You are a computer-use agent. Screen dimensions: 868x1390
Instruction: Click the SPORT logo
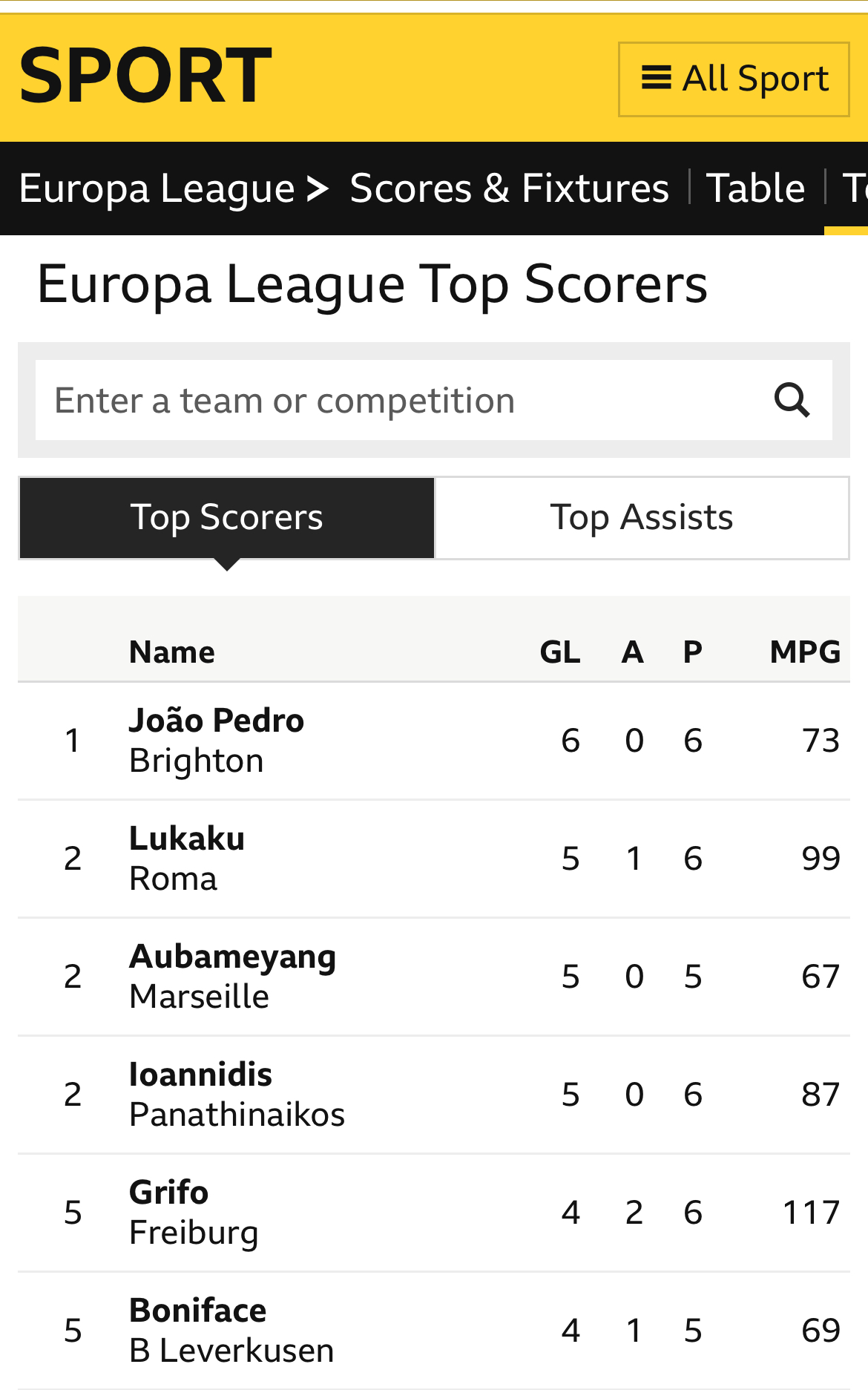click(145, 76)
